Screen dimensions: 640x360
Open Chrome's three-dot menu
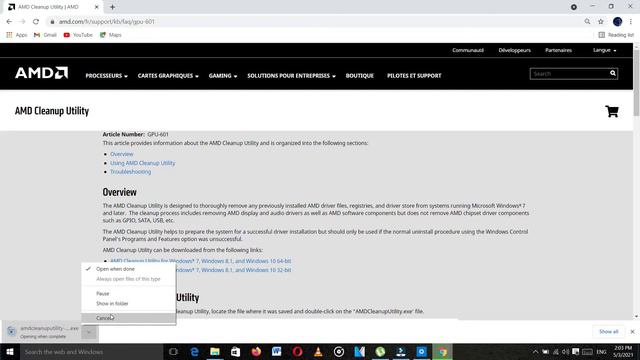tap(631, 22)
